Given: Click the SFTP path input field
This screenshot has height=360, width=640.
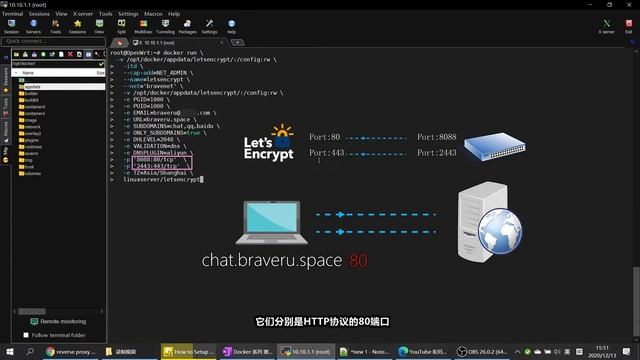Looking at the screenshot, I should [54, 64].
